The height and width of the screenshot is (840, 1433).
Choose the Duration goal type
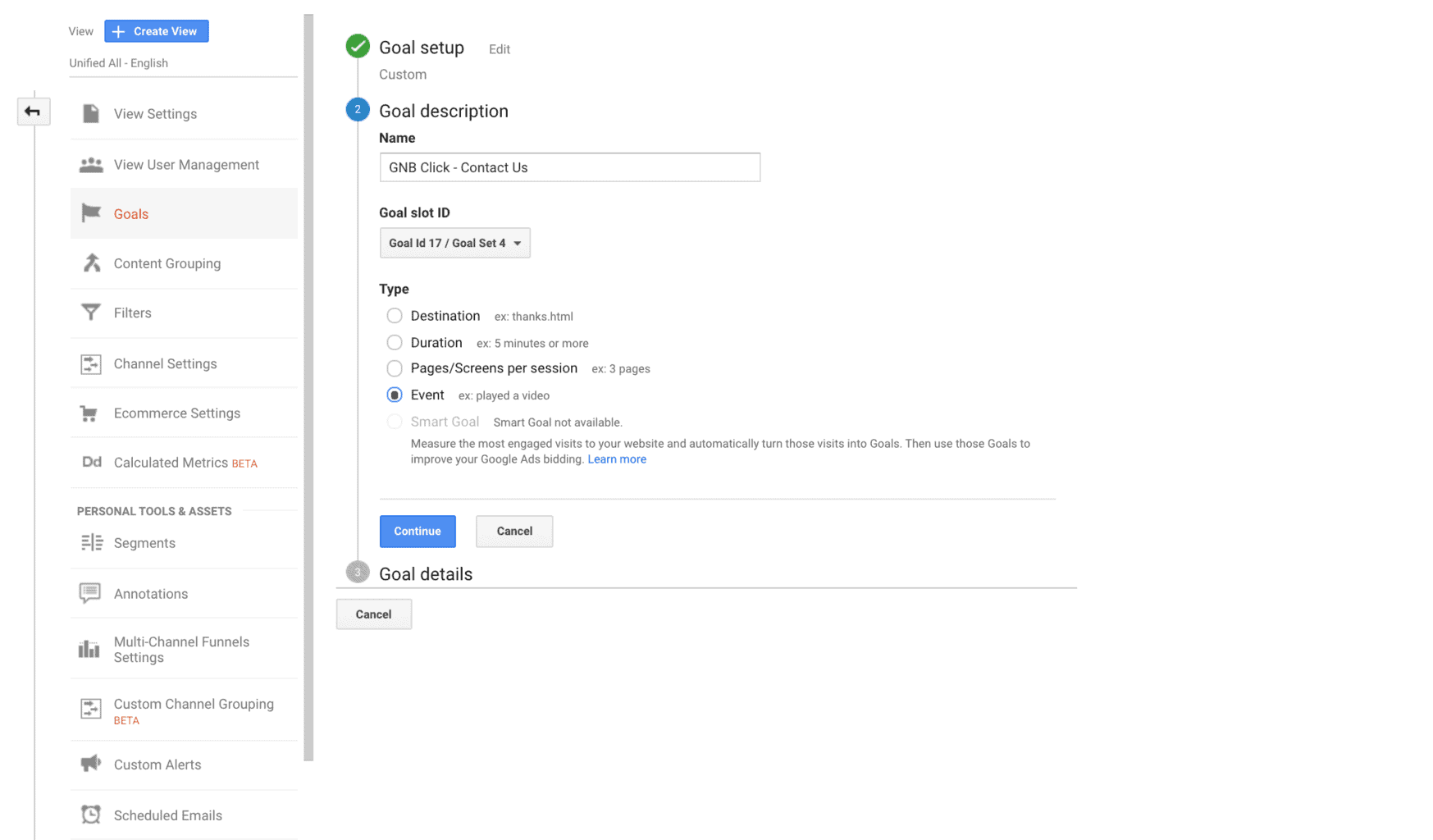(395, 342)
